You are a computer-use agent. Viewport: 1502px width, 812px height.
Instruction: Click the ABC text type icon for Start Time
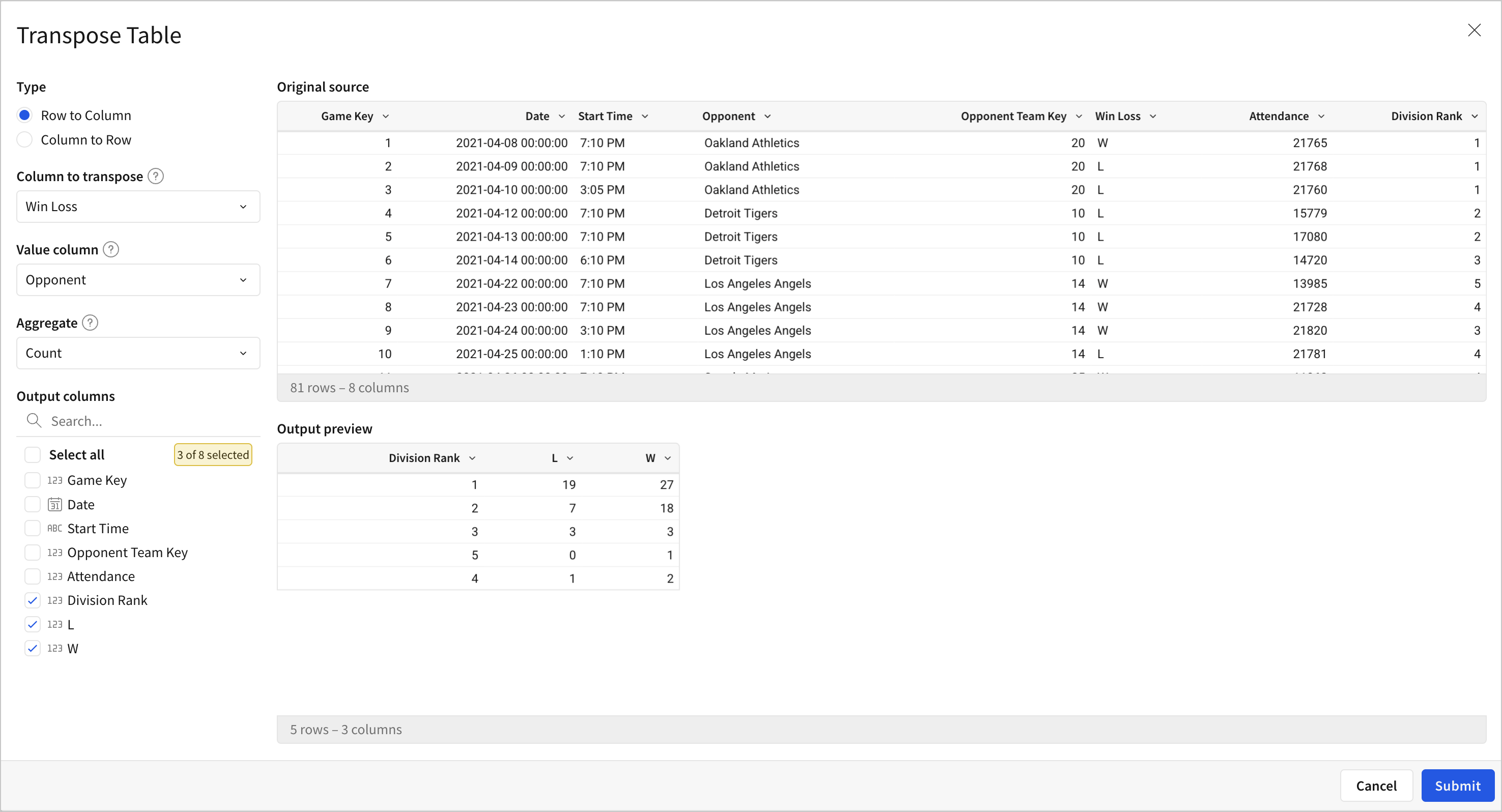pos(54,529)
